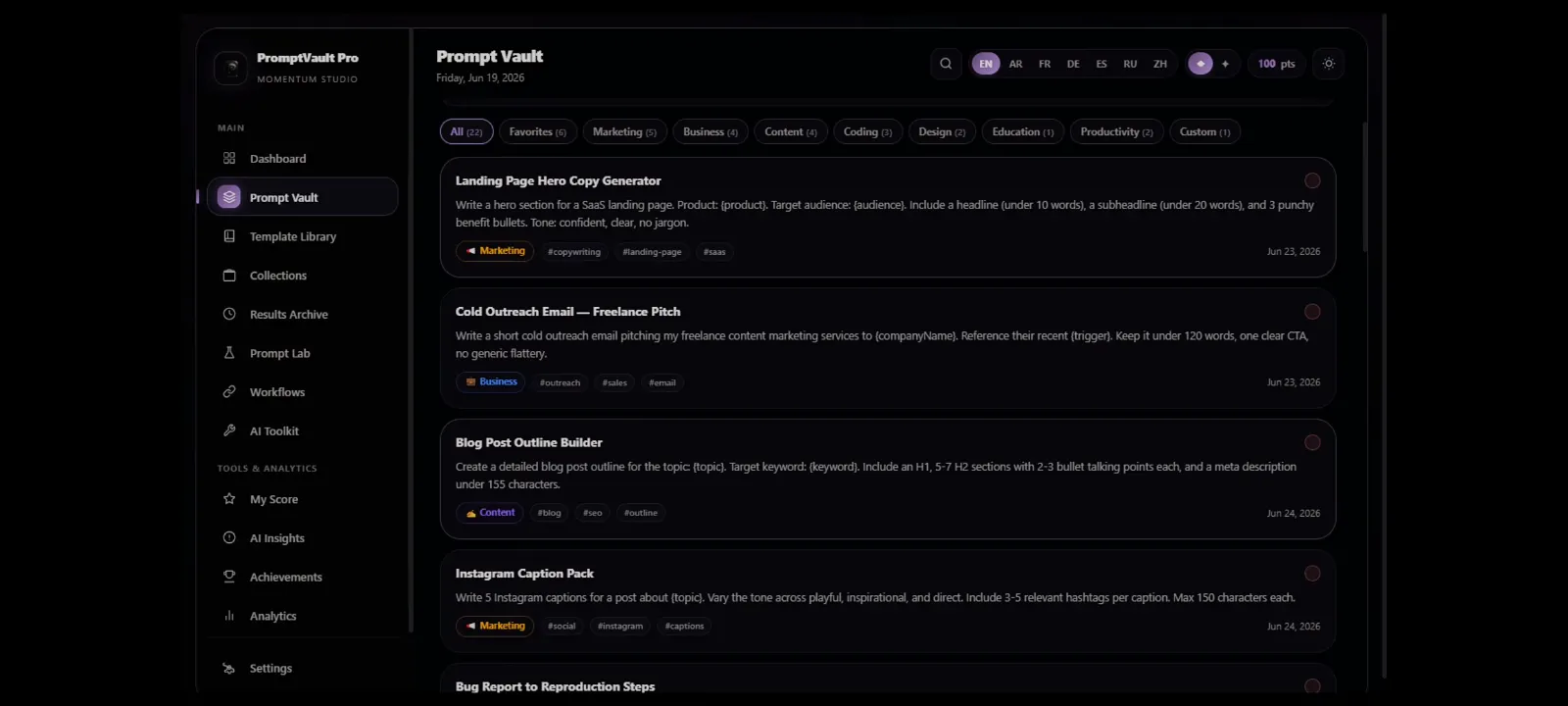Click the #copywriting tag

574,252
